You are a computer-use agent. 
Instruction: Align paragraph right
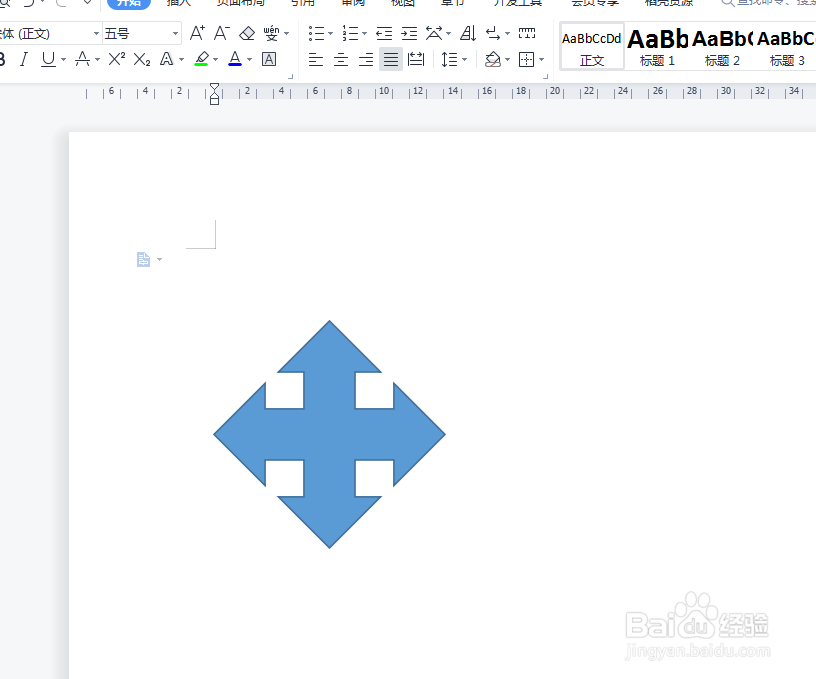tap(366, 59)
